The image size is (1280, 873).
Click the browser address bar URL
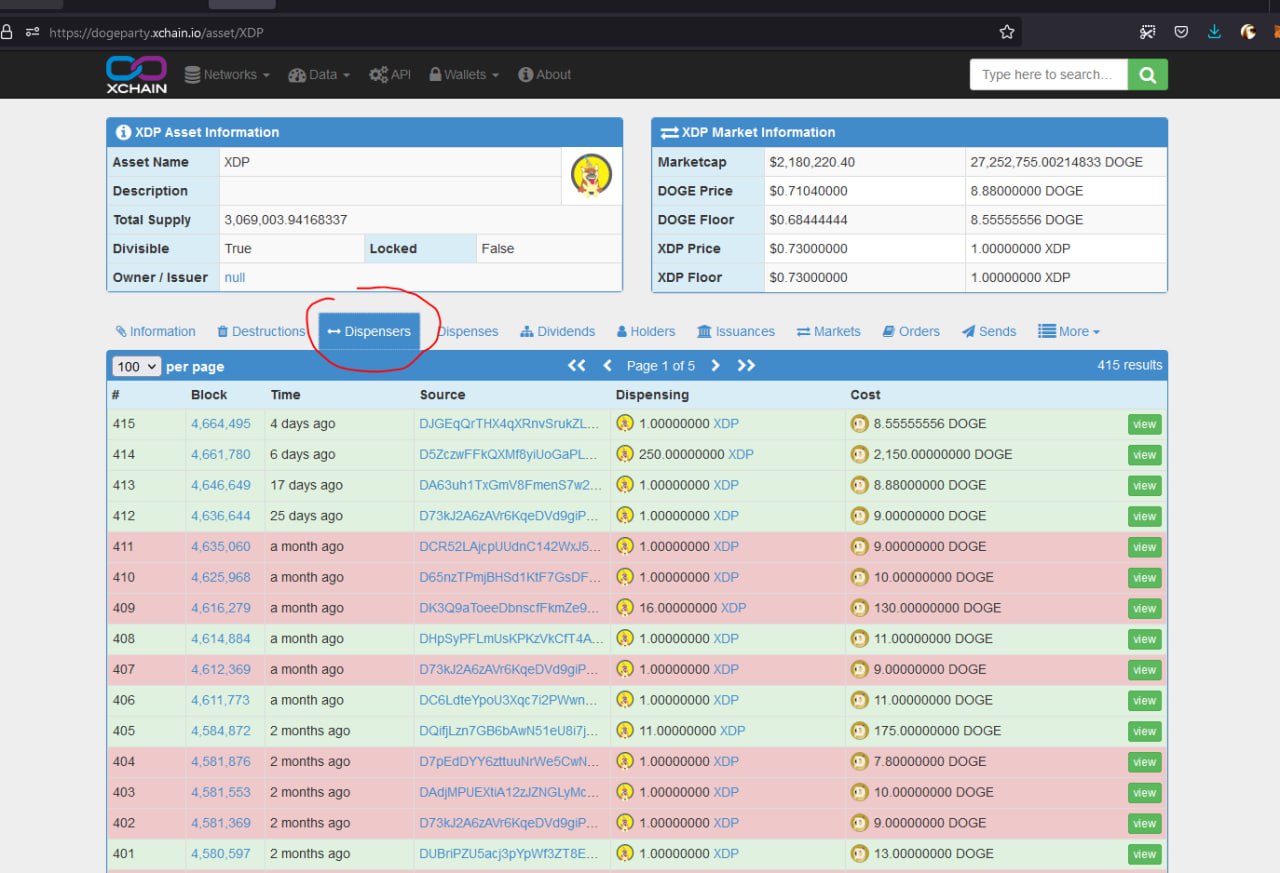tap(156, 32)
